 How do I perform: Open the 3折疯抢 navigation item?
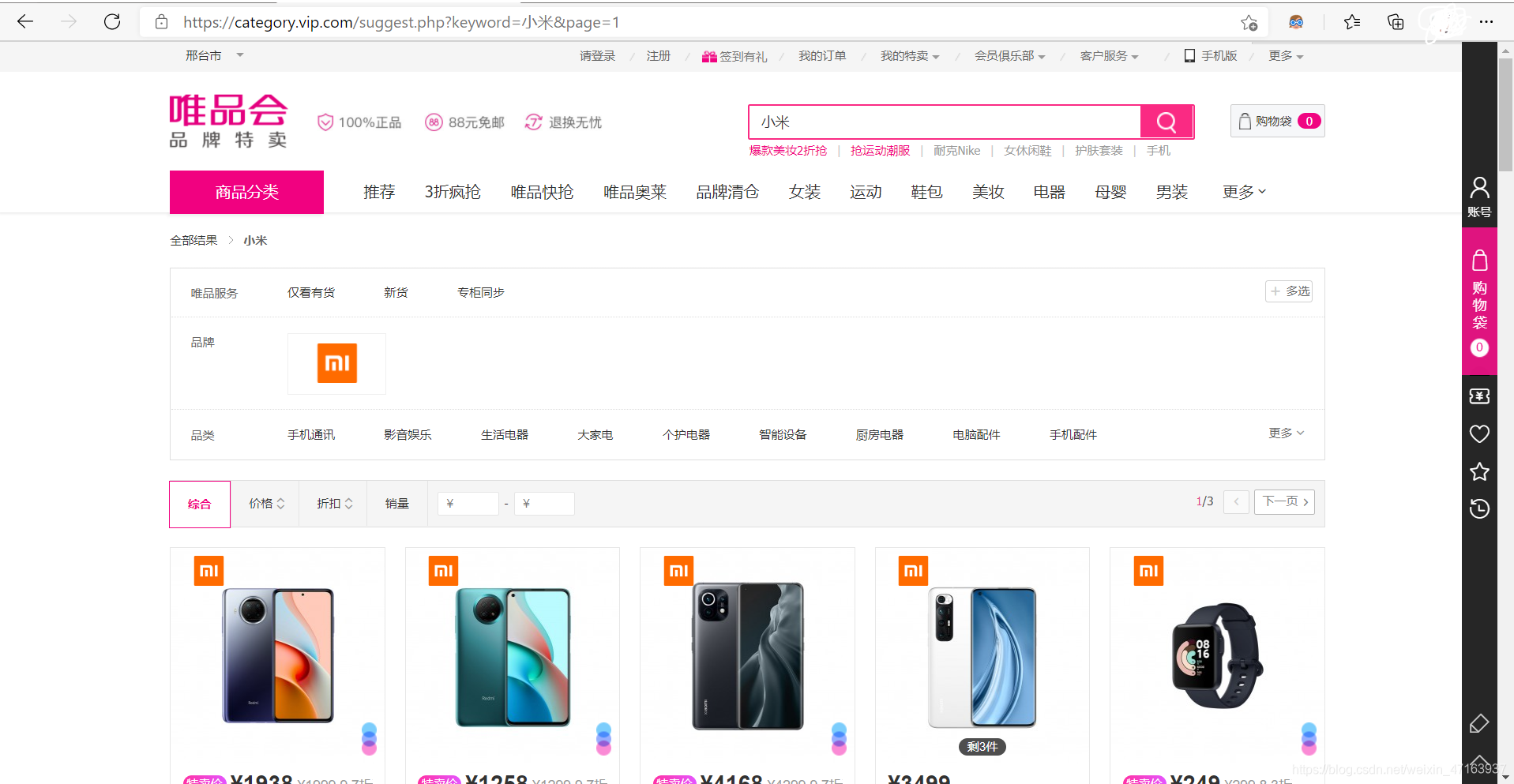[453, 192]
